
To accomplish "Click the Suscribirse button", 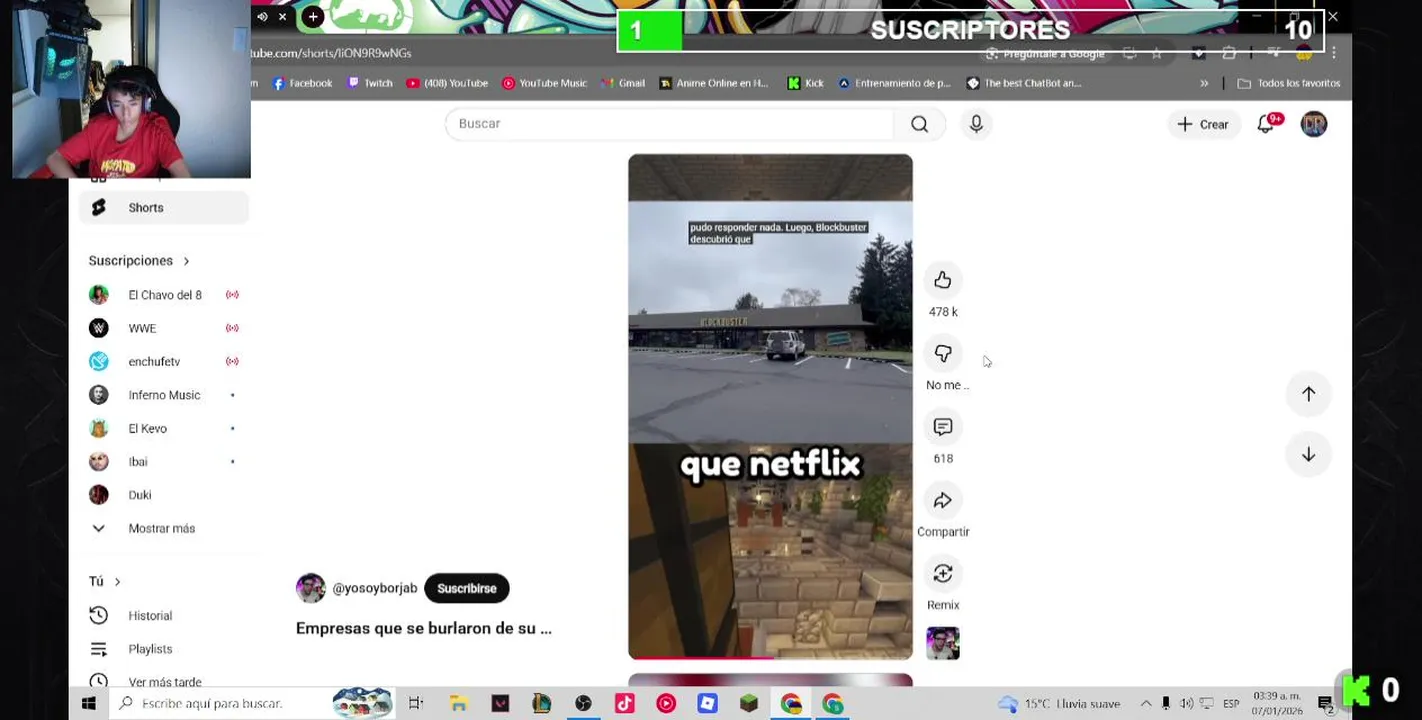I will (x=466, y=588).
